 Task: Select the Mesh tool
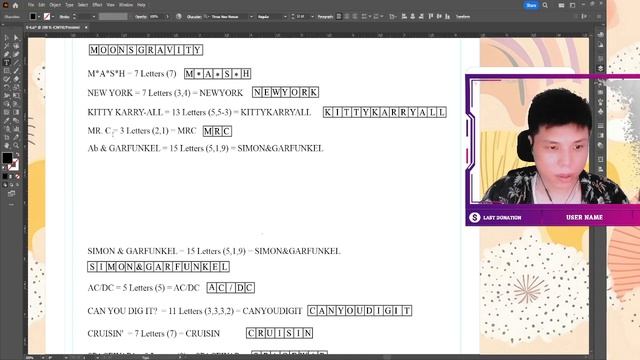tap(7, 112)
